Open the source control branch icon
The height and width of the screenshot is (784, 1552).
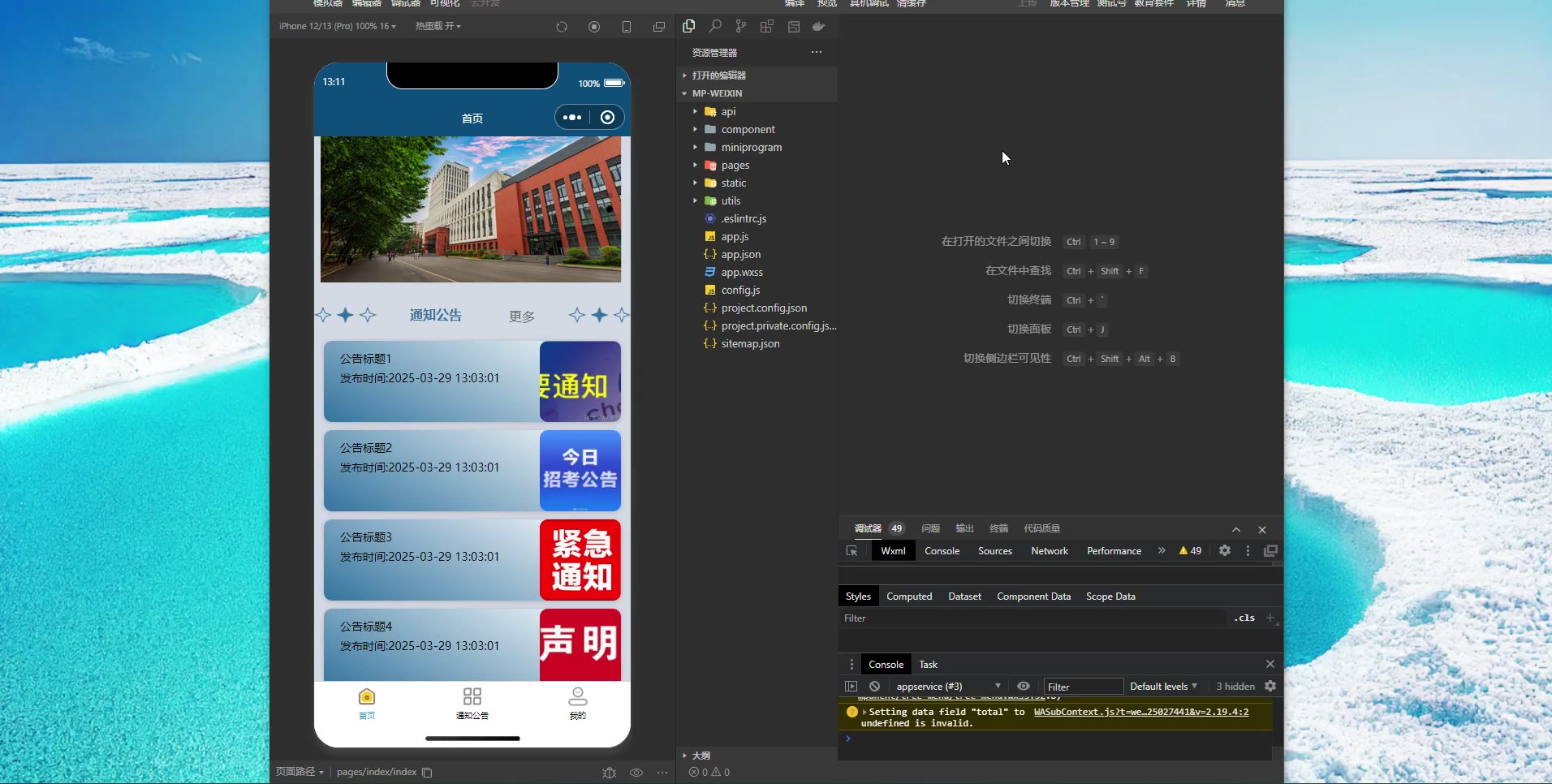tap(740, 26)
